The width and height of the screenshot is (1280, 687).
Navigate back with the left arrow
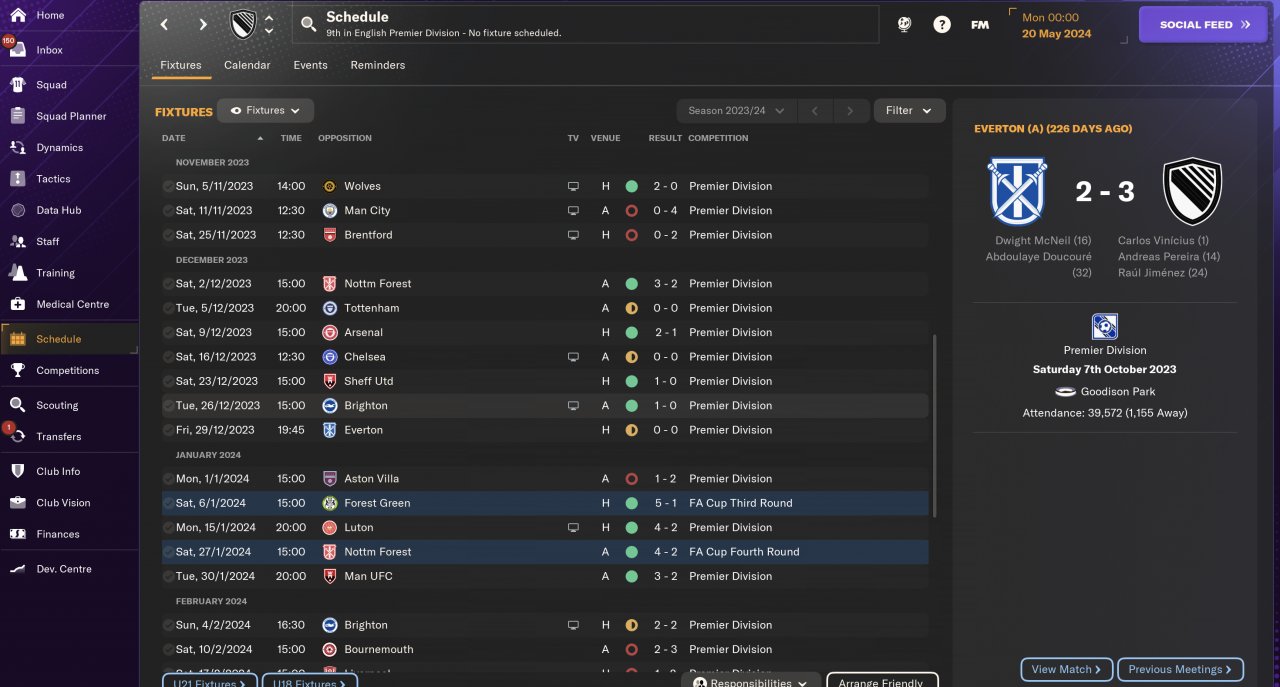pos(165,25)
